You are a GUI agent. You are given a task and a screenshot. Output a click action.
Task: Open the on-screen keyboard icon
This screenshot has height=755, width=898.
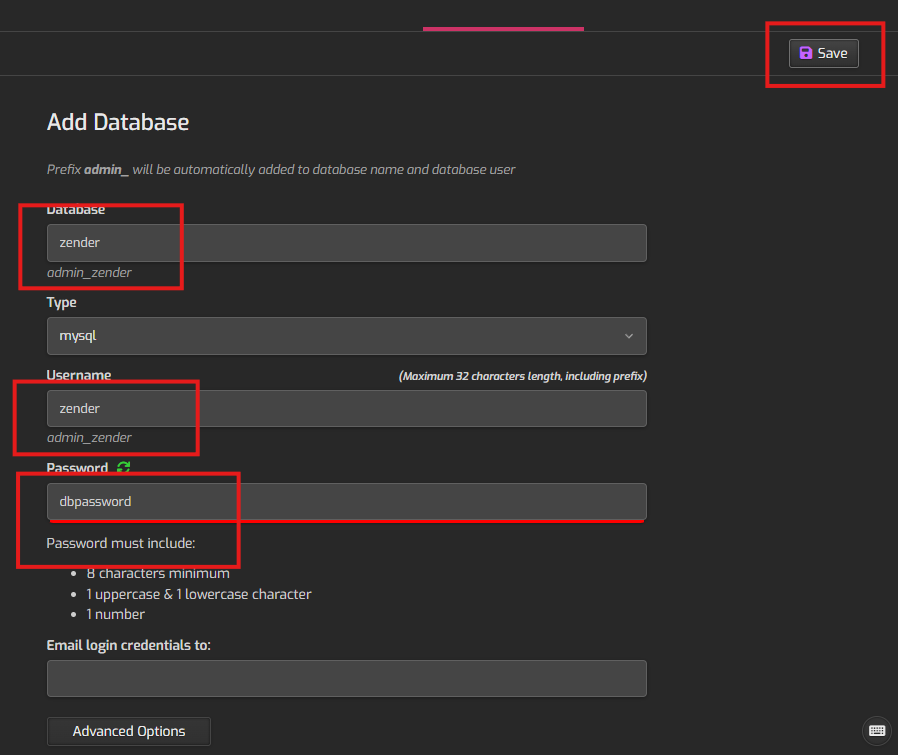(x=876, y=729)
